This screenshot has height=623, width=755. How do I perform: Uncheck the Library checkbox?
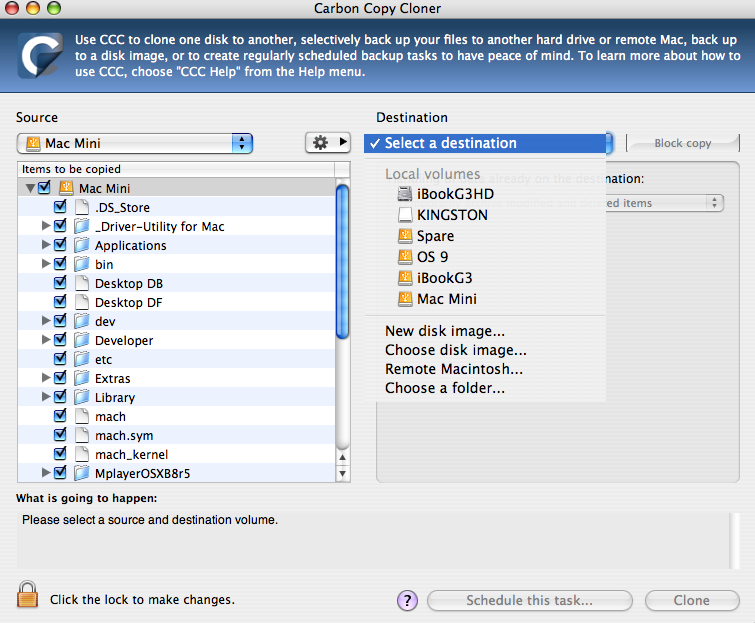pos(60,396)
